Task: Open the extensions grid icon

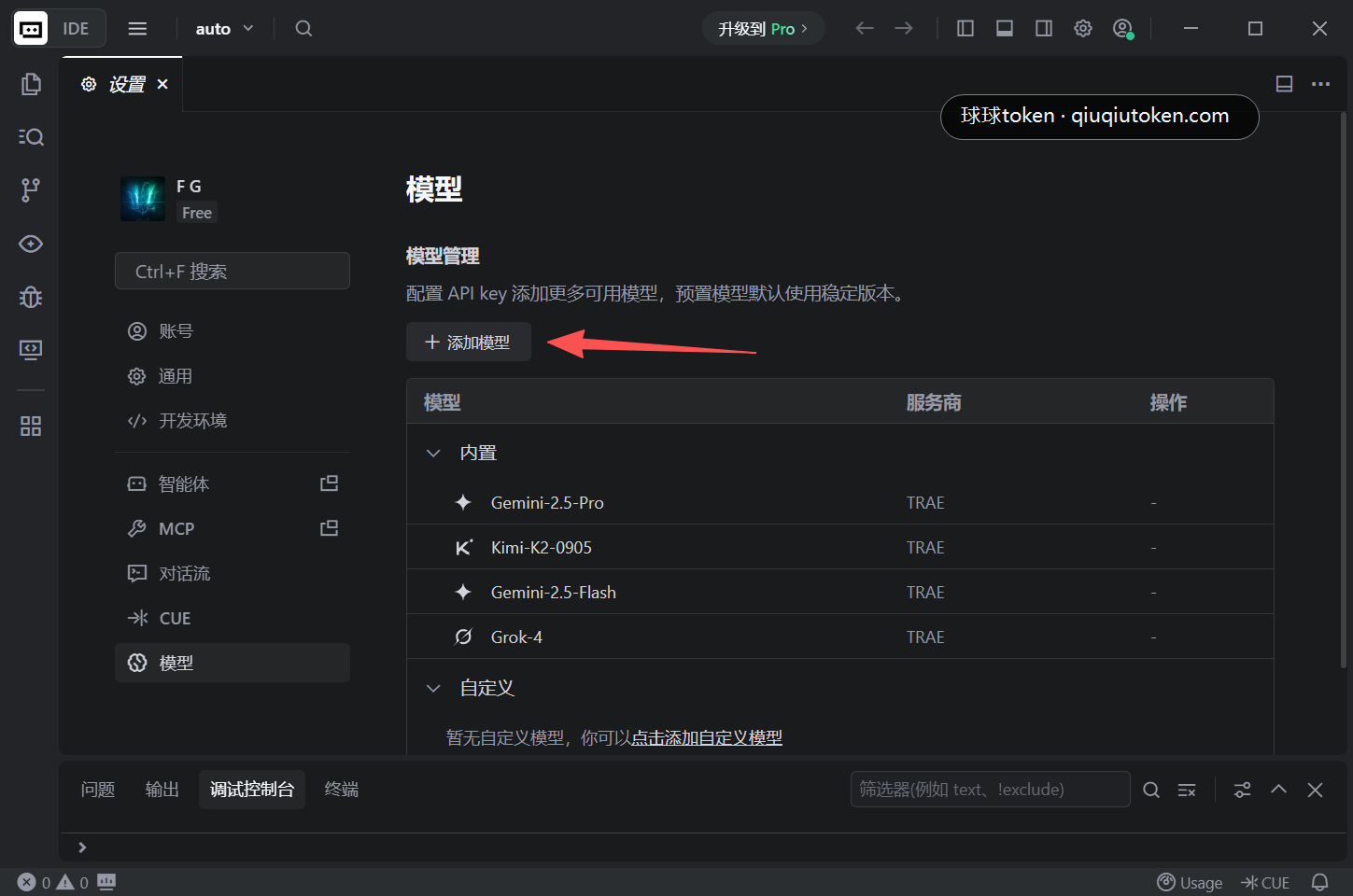Action: (x=31, y=427)
